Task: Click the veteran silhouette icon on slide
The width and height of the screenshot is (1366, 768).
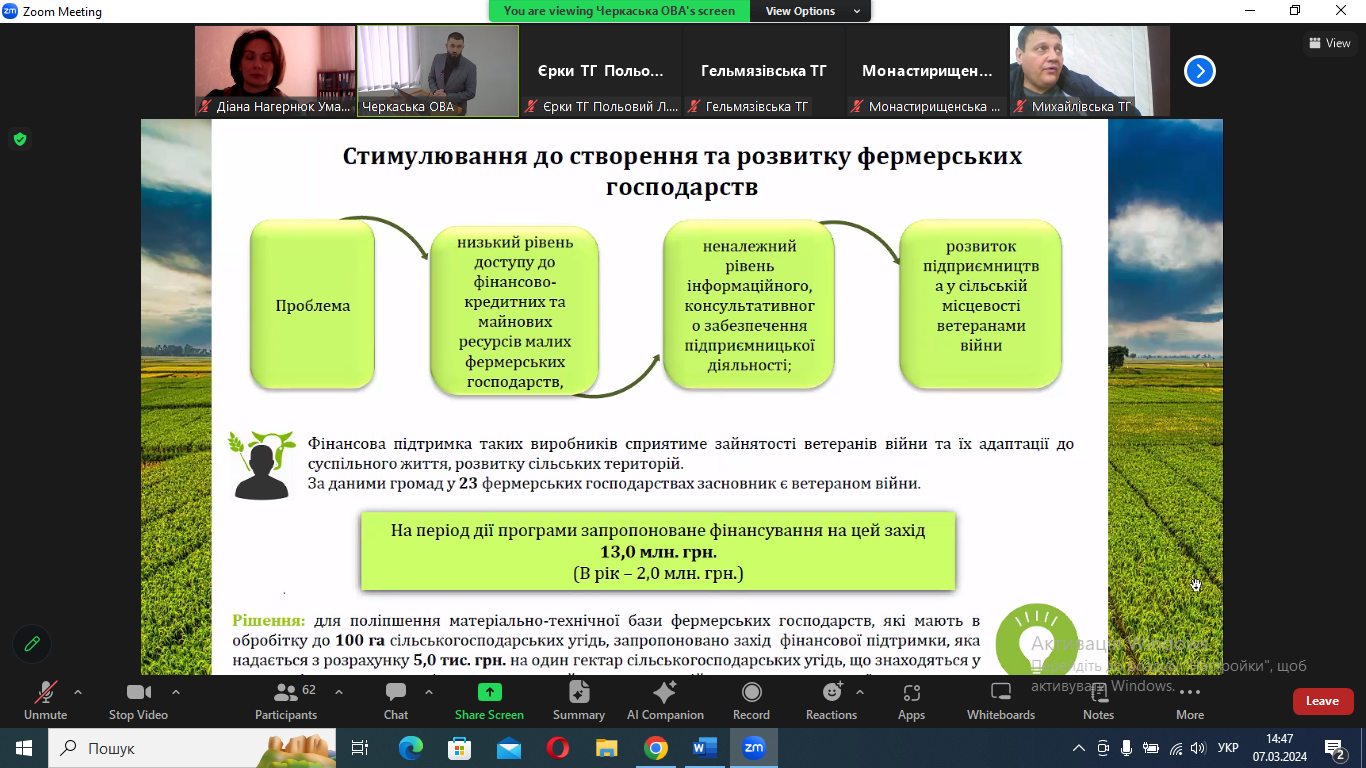Action: pos(262,465)
